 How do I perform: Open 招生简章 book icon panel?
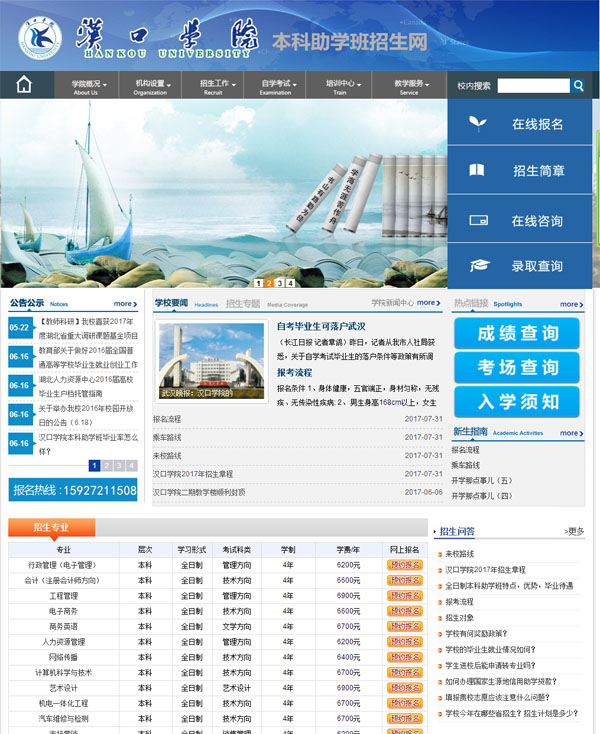(520, 170)
